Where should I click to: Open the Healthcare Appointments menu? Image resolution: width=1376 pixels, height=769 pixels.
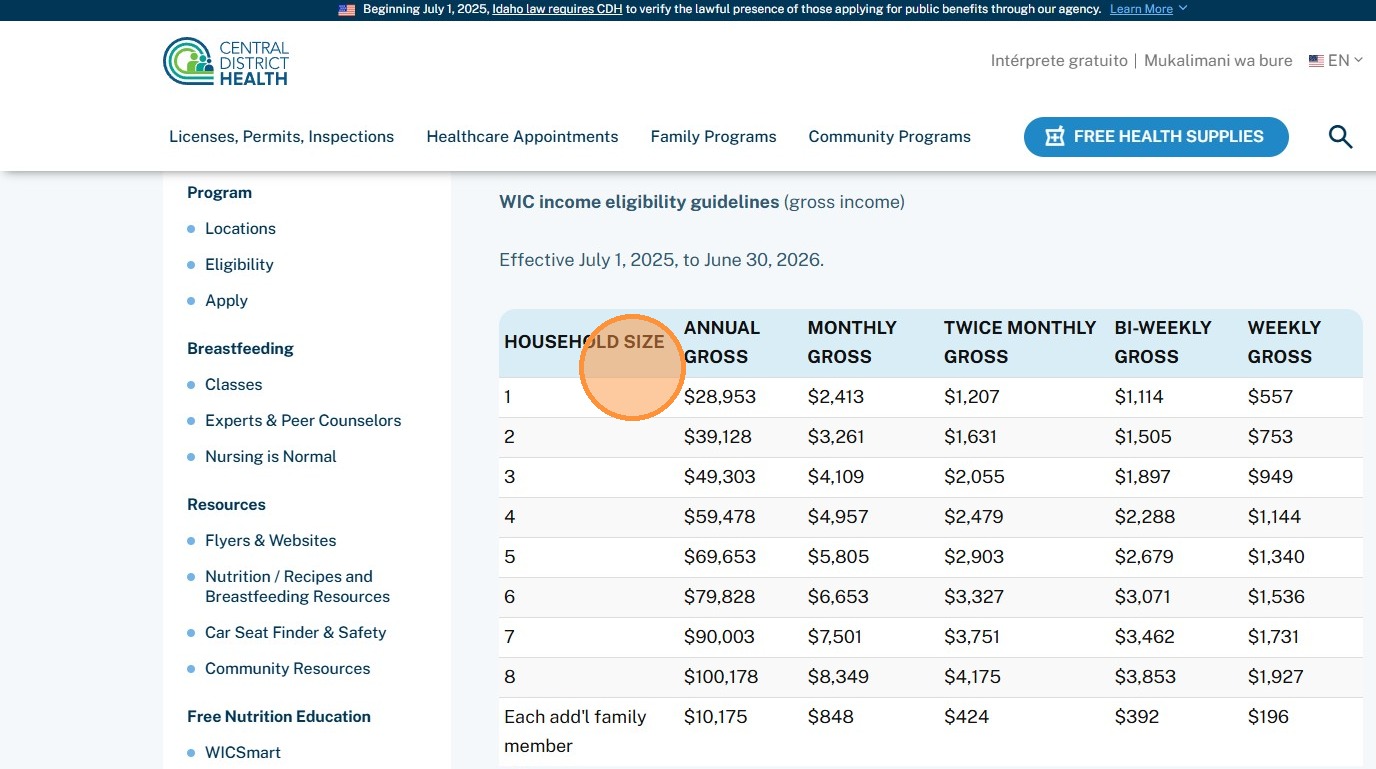pos(522,137)
